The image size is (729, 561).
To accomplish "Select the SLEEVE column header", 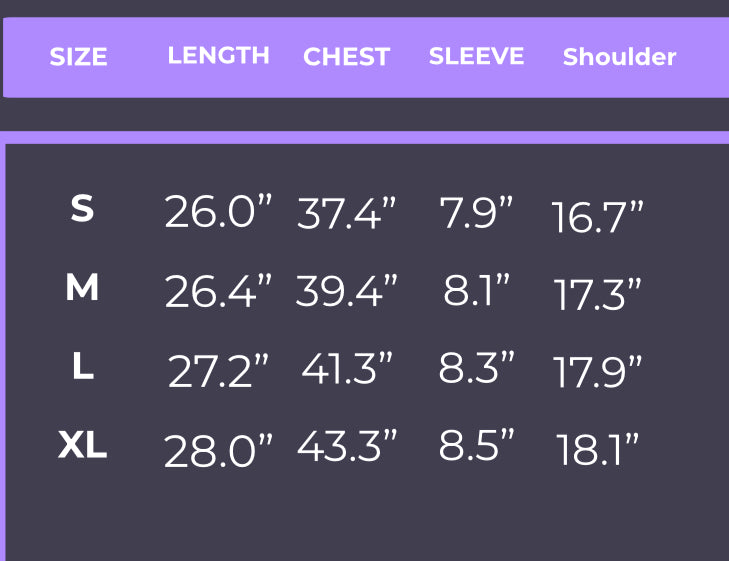I will click(x=476, y=56).
